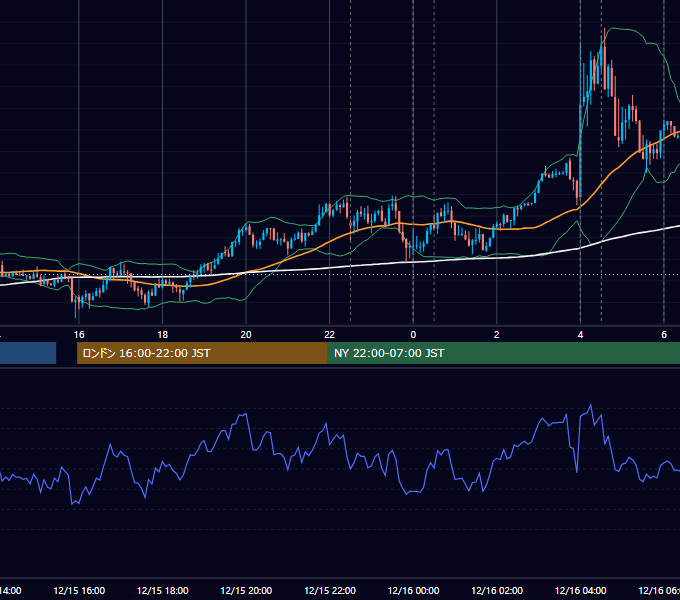Screen dimensions: 680x600
Task: Click the 22 hour label on price chart axis
Action: (x=330, y=334)
